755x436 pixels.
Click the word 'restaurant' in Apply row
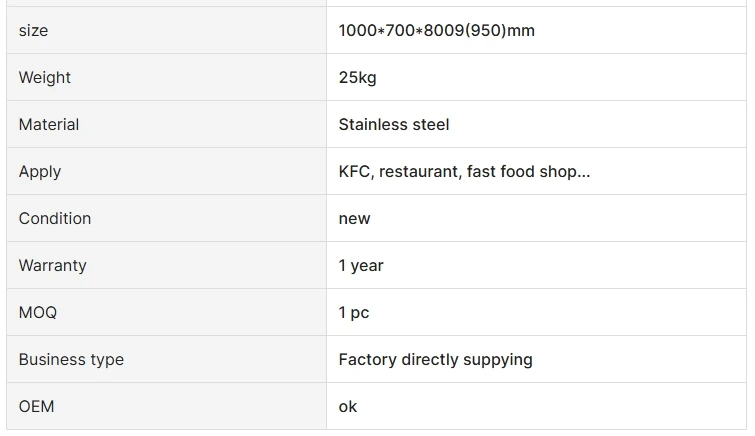tap(419, 172)
